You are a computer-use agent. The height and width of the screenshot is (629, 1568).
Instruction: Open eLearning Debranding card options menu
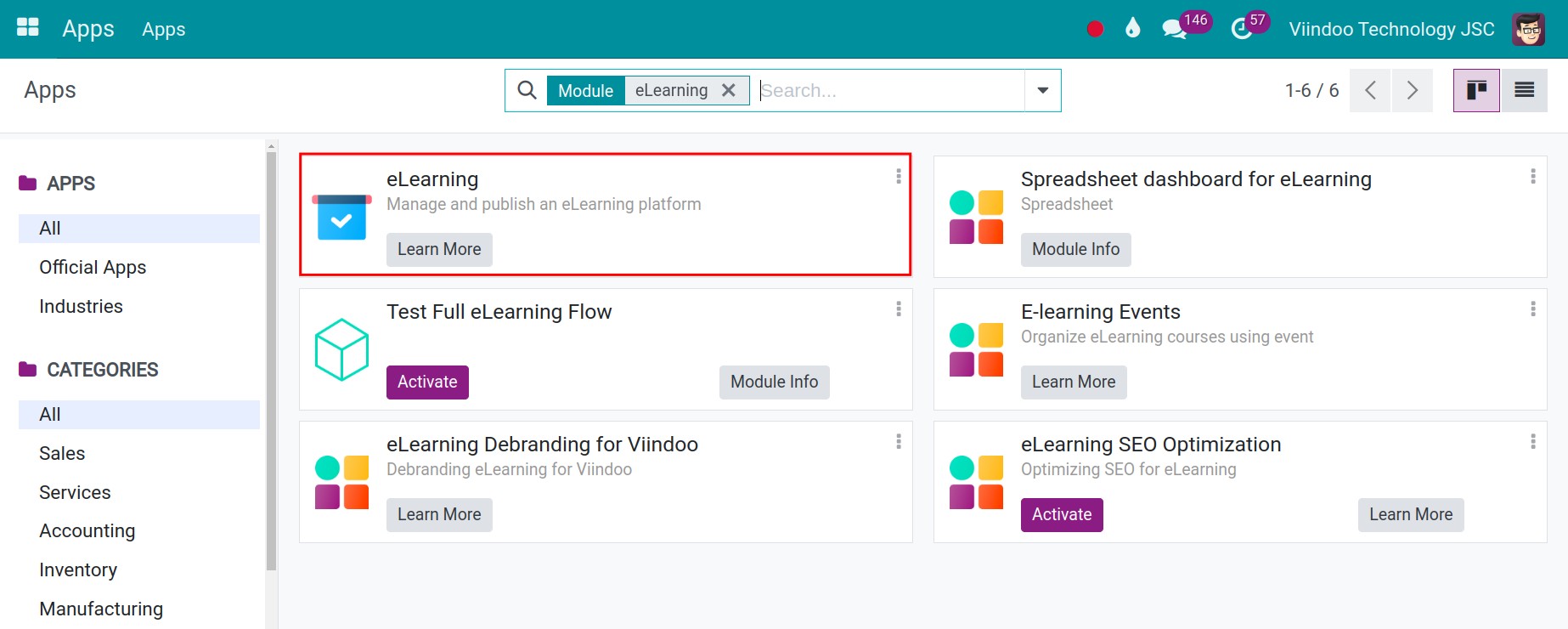tap(898, 441)
